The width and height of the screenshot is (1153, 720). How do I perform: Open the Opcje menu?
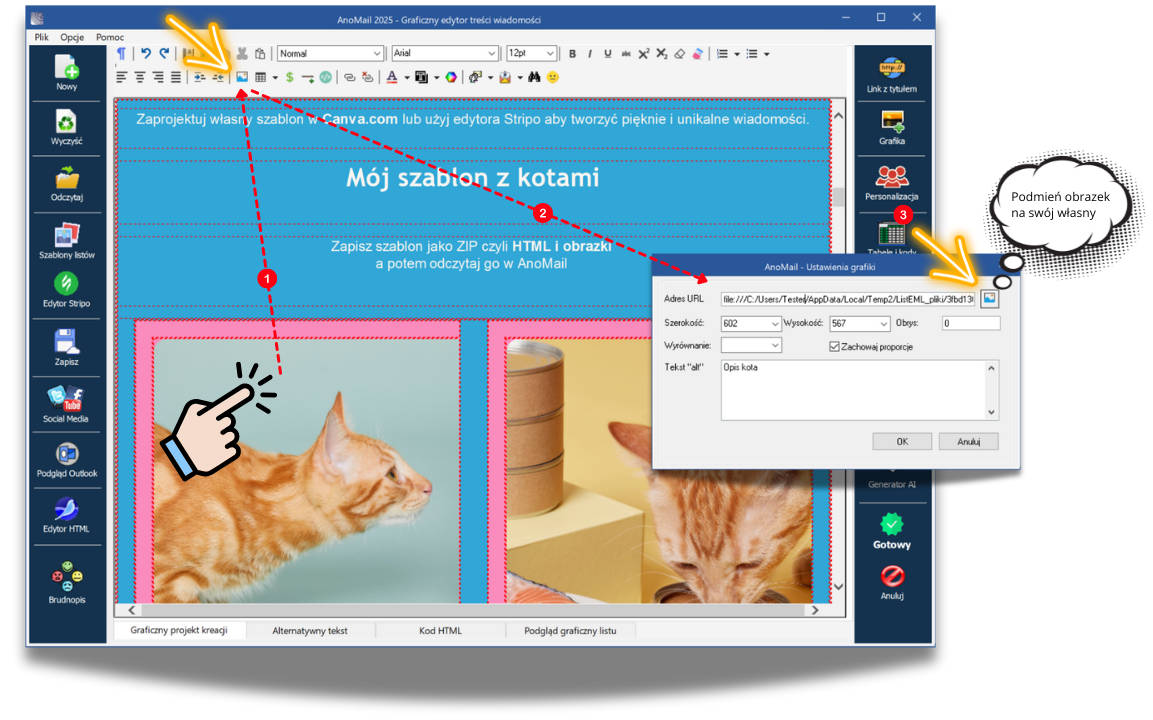click(72, 37)
